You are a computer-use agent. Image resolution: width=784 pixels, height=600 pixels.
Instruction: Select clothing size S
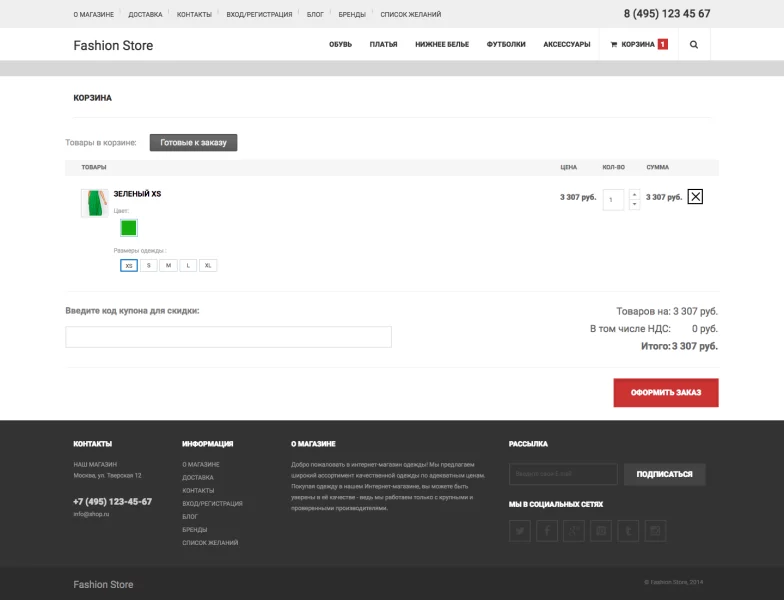click(148, 266)
